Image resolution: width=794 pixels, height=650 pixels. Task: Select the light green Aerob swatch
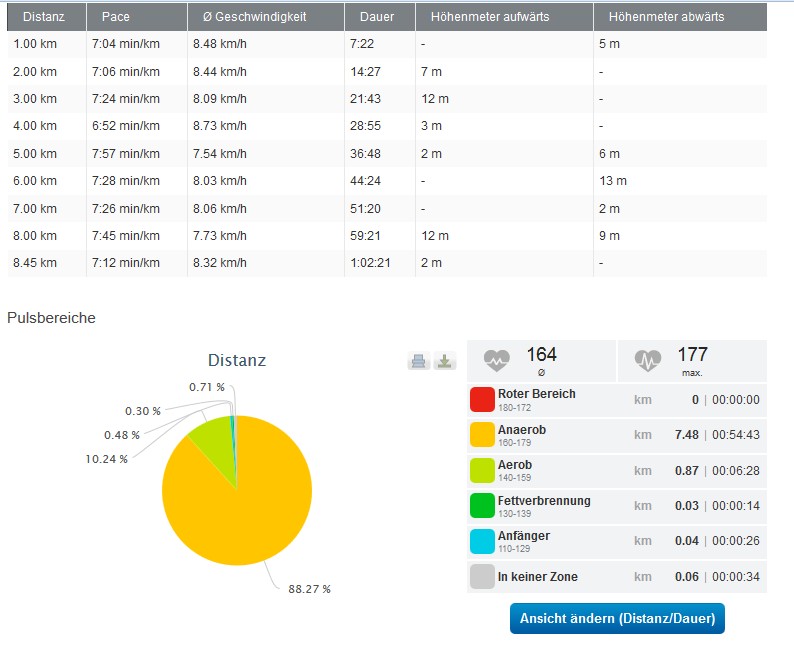(482, 471)
